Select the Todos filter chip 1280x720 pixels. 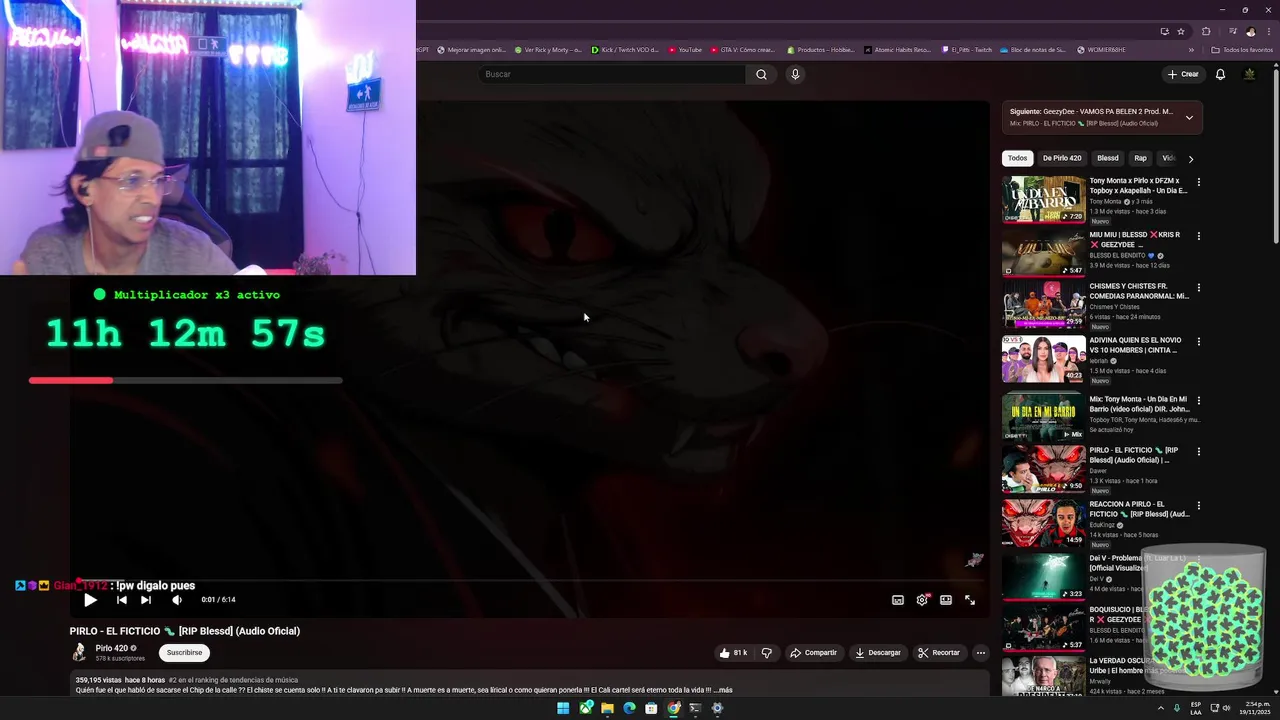[1017, 158]
